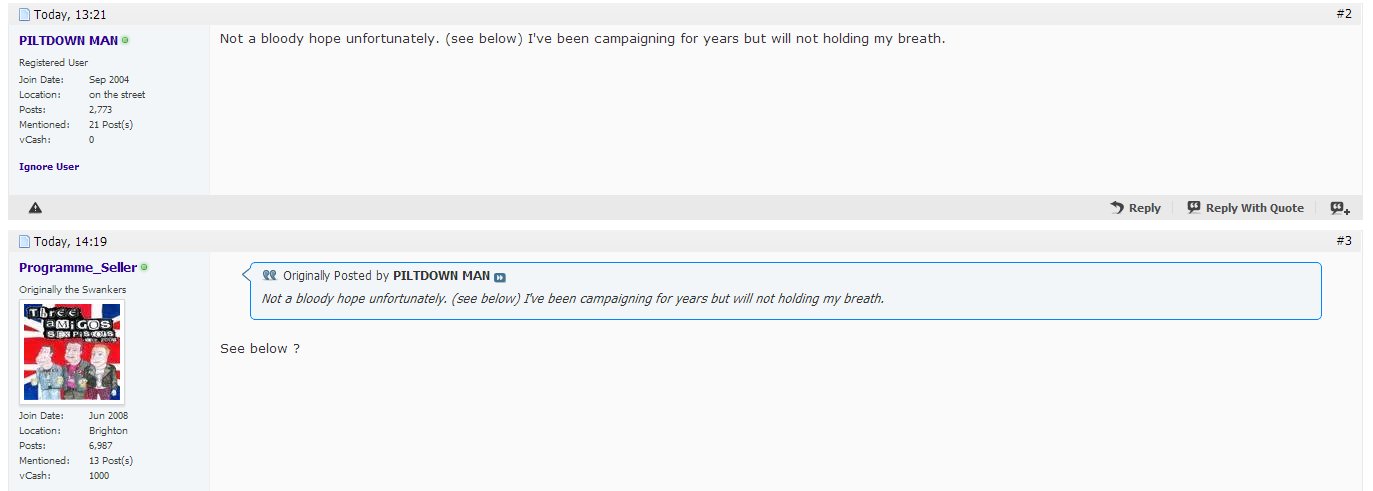Image resolution: width=1373 pixels, height=491 pixels.
Task: Click the multi-quote icon on post #2
Action: click(1340, 208)
